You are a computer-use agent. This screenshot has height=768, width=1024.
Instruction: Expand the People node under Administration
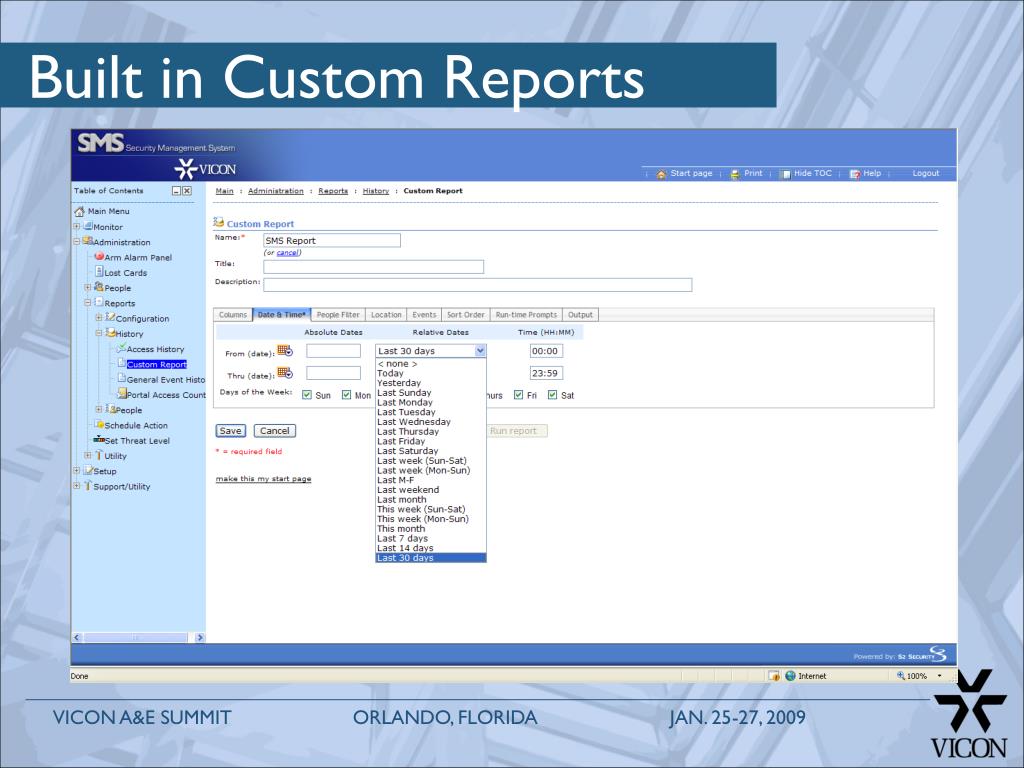click(x=88, y=287)
